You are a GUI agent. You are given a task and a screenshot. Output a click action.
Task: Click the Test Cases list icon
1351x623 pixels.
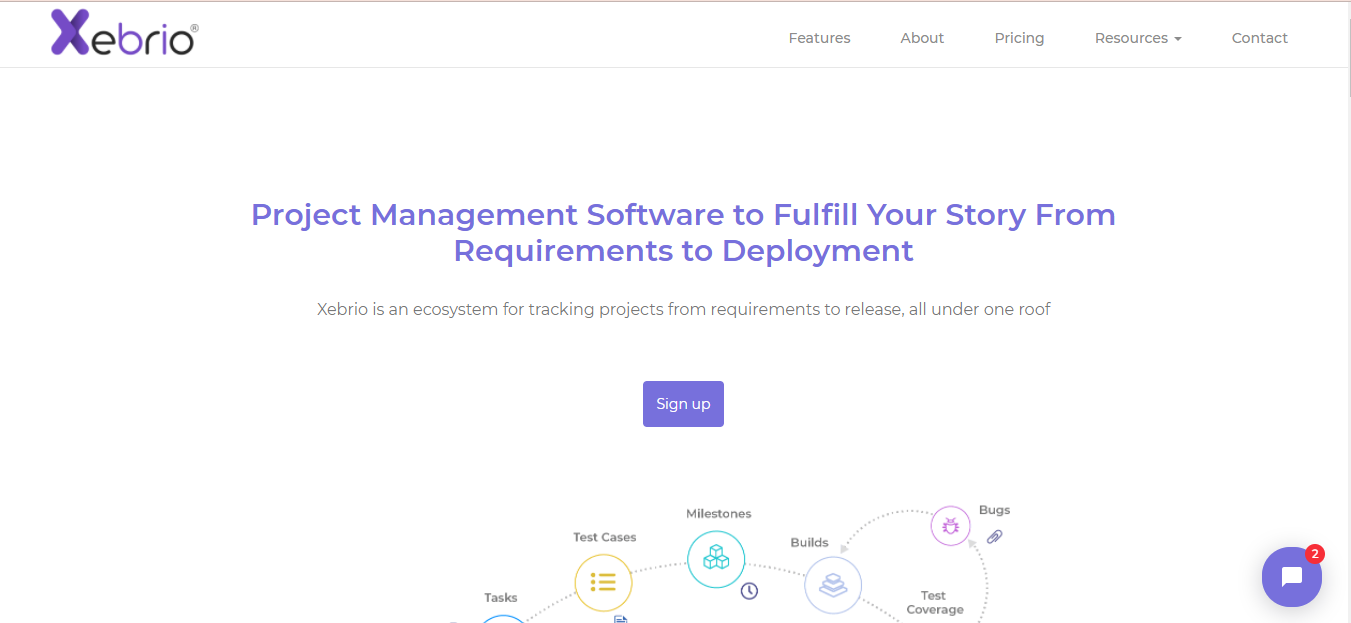603,582
